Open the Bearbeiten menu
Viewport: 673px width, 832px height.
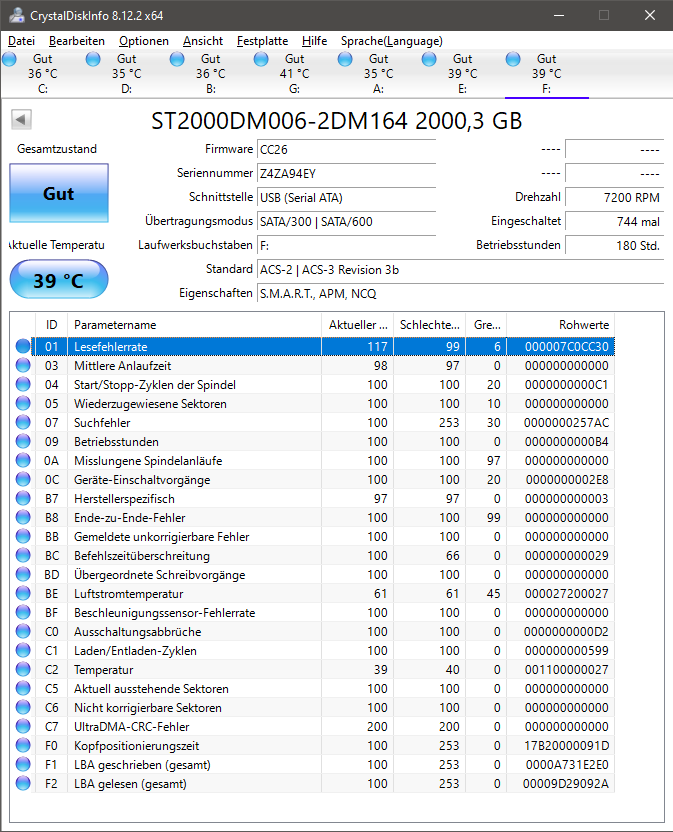(77, 41)
